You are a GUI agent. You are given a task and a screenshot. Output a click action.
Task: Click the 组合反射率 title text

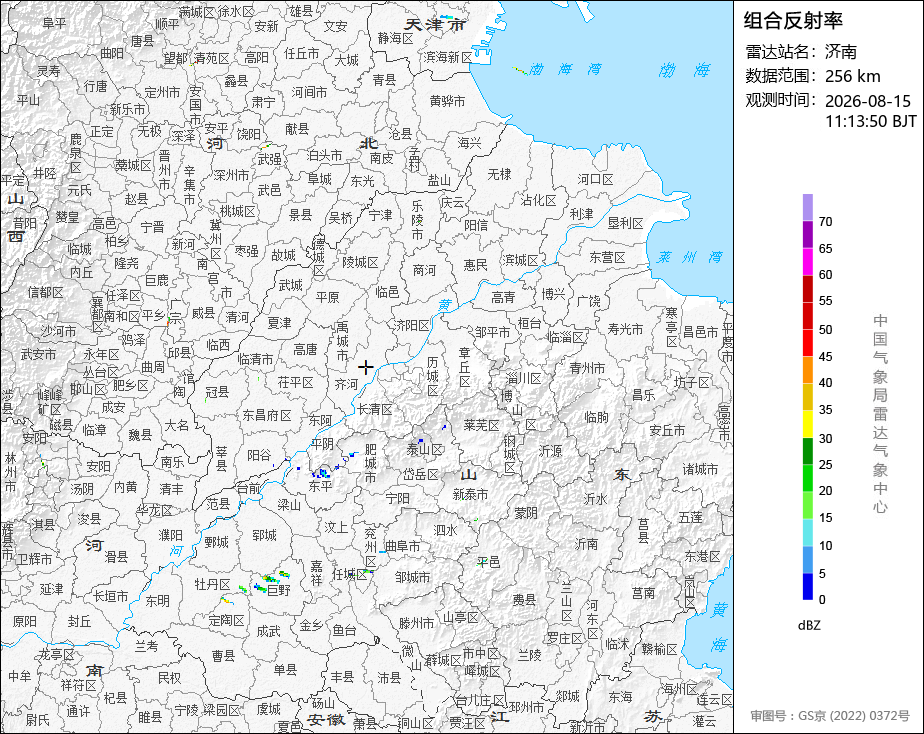[793, 21]
